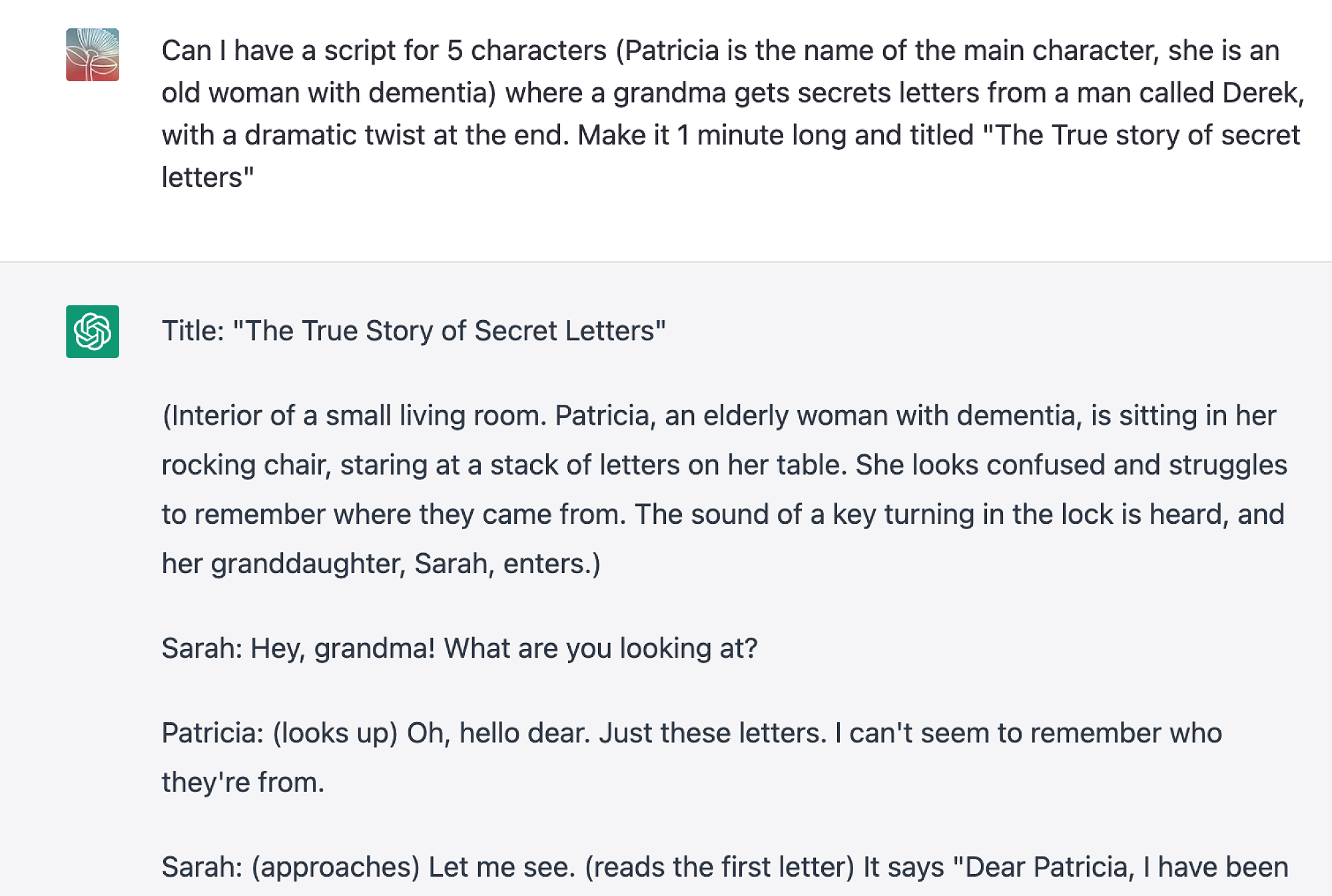Click "(reads the first letter)" in Sarah's line
The width and height of the screenshot is (1332, 896).
tap(719, 867)
